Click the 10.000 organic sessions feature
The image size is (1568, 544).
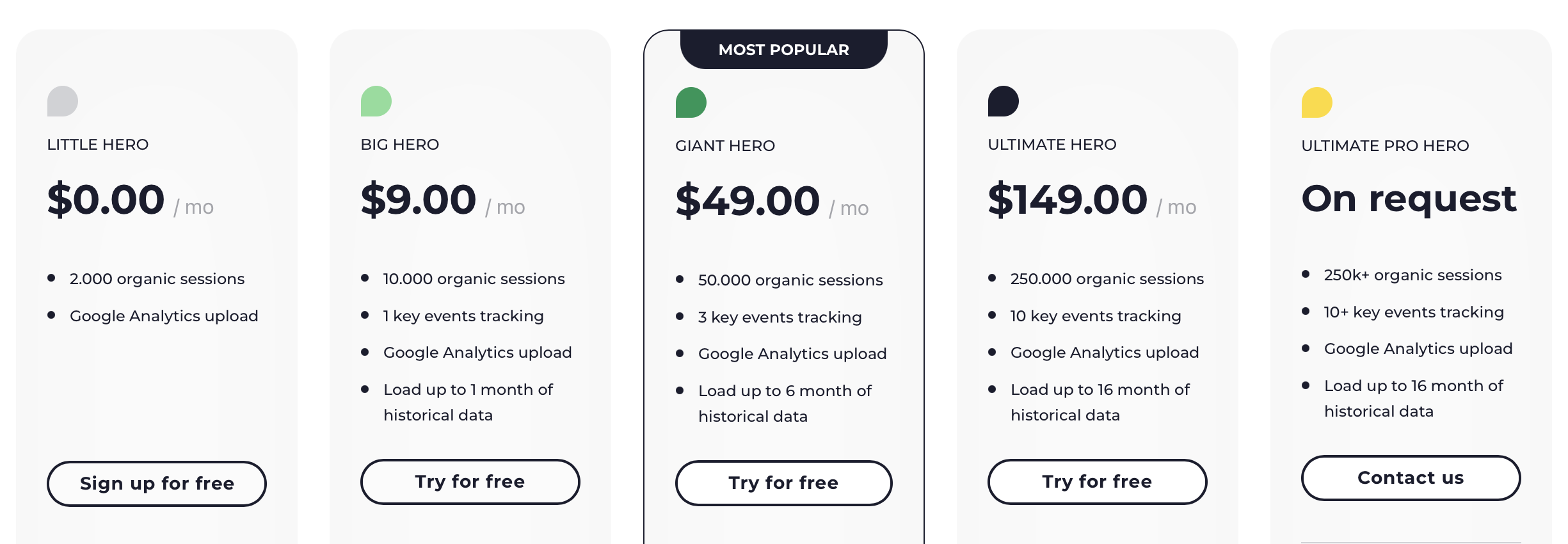[474, 279]
